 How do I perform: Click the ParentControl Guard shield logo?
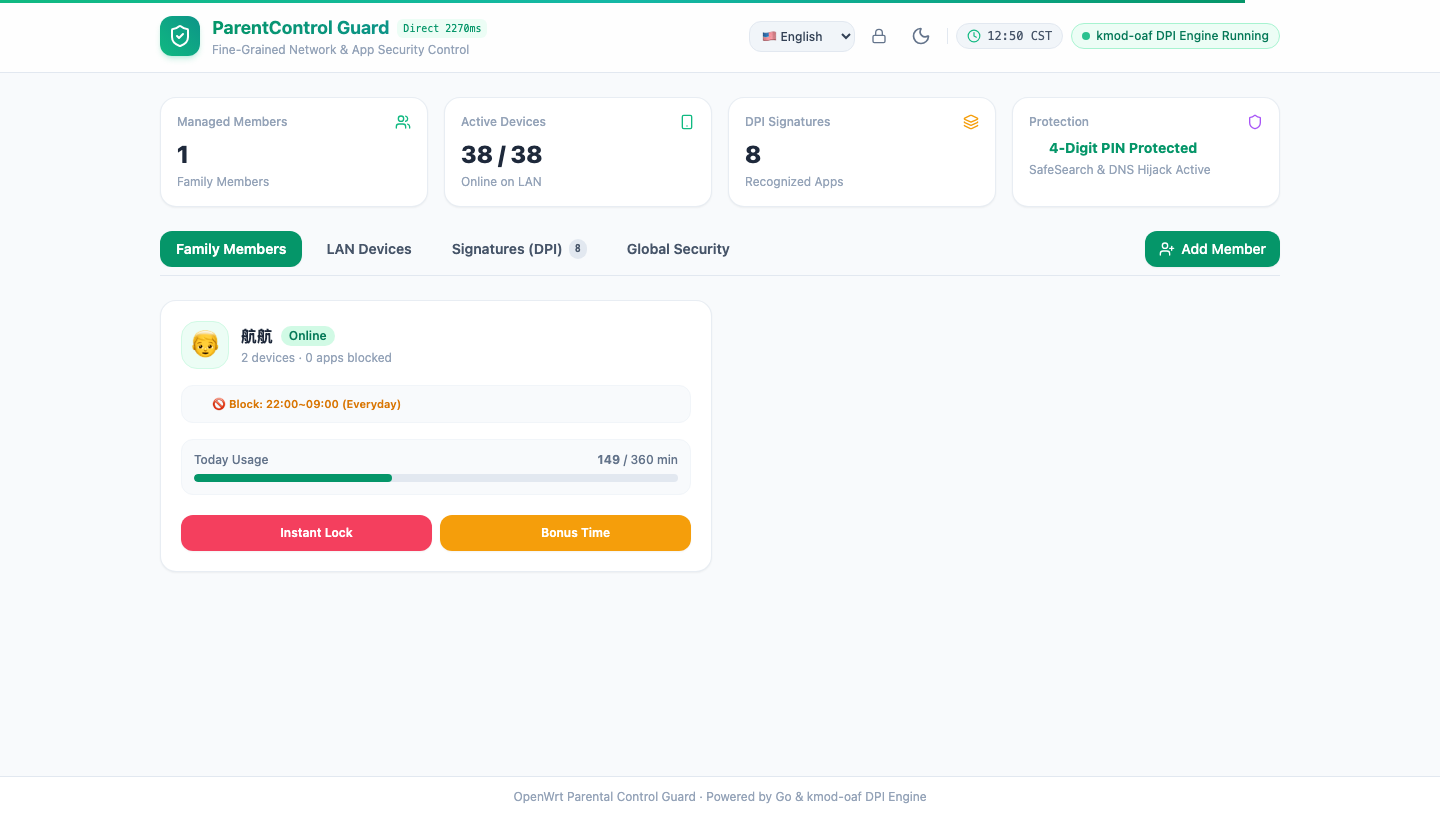[180, 36]
